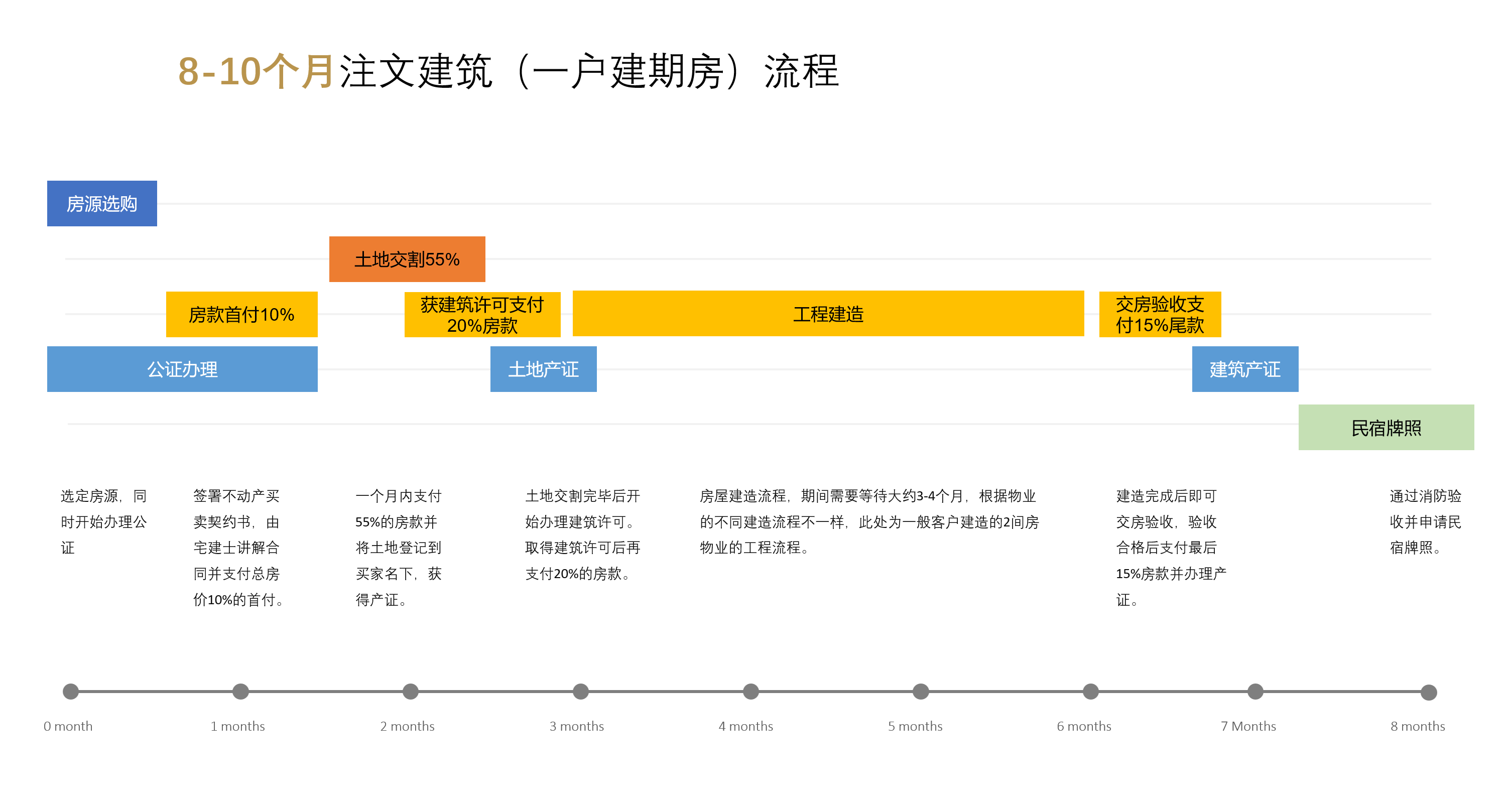Select the 获建筑许可支付20%房款 box
Image resolution: width=1508 pixels, height=812 pixels.
482,314
